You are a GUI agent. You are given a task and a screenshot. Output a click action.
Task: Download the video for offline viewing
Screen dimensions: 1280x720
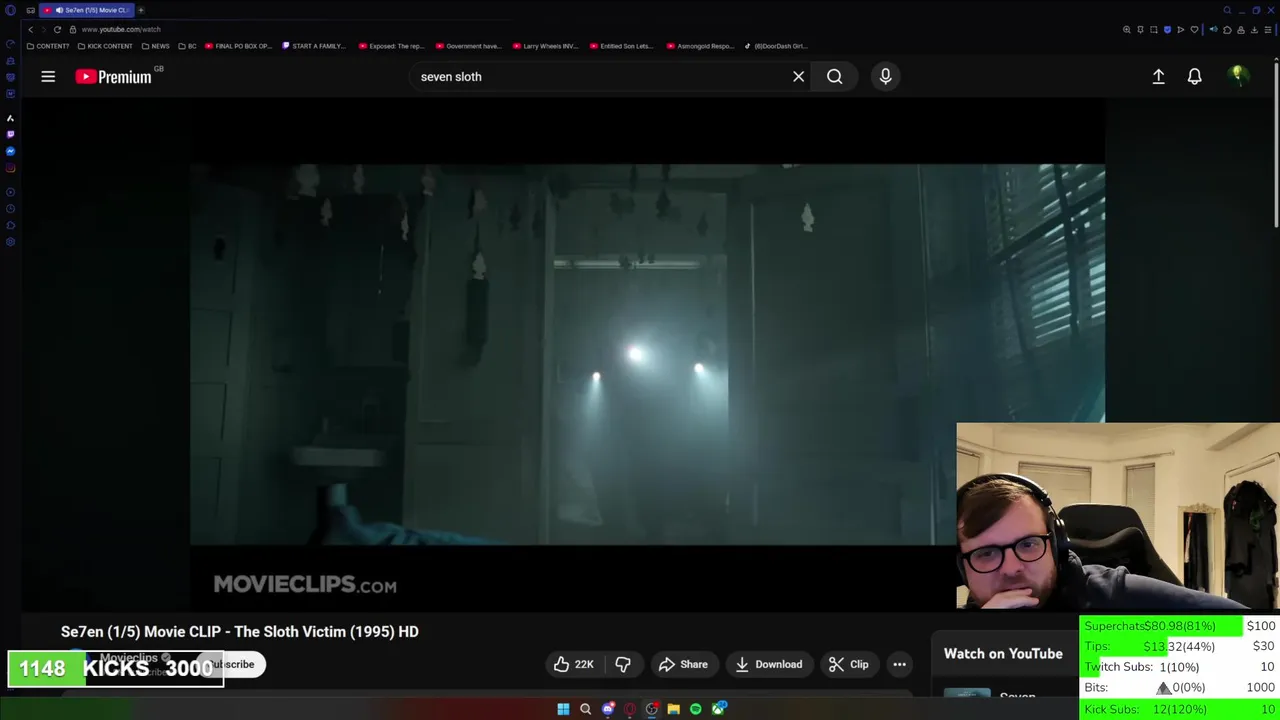[x=769, y=664]
